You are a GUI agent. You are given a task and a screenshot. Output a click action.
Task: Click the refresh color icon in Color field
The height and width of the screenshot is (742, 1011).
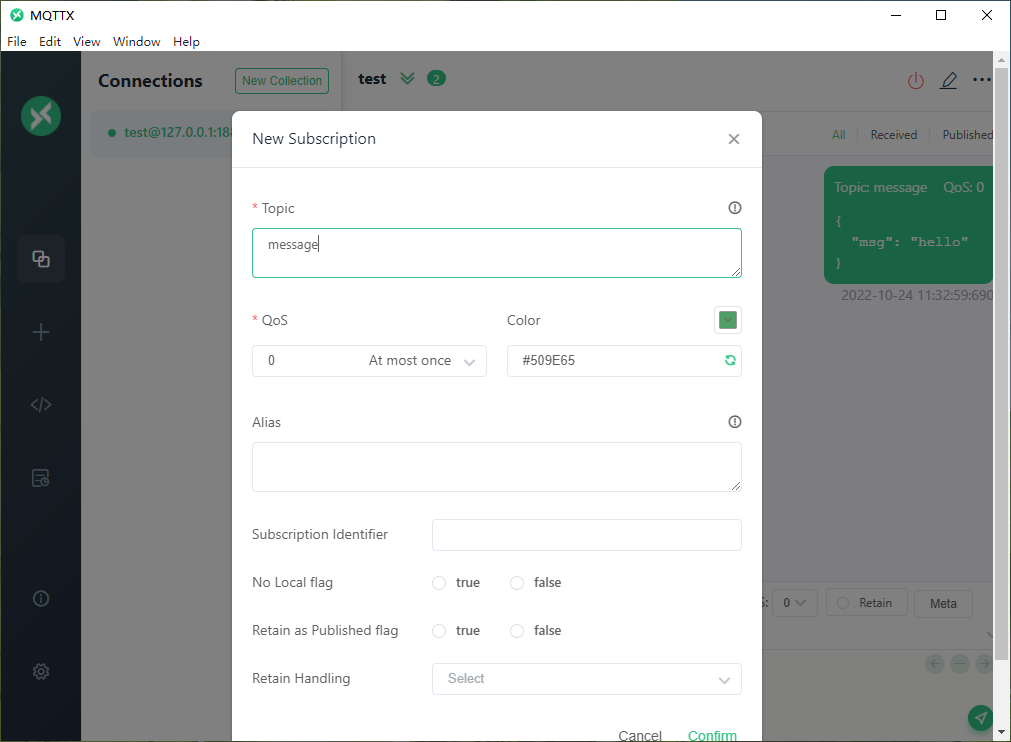(x=730, y=360)
